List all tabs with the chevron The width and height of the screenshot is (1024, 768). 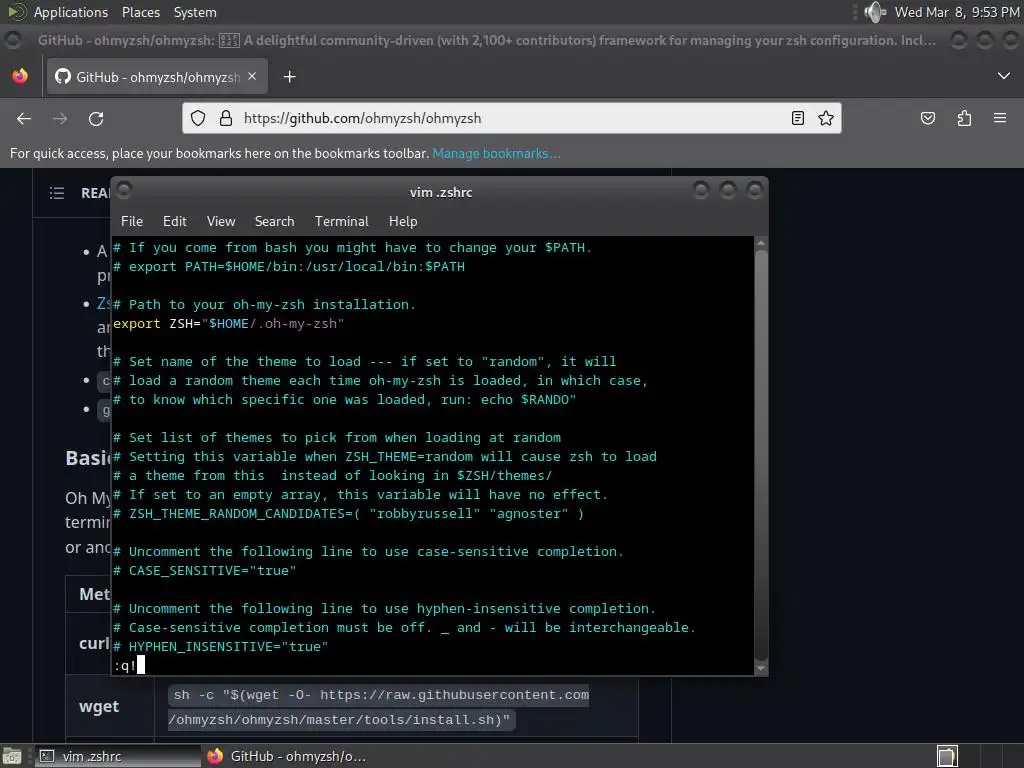[x=1004, y=76]
